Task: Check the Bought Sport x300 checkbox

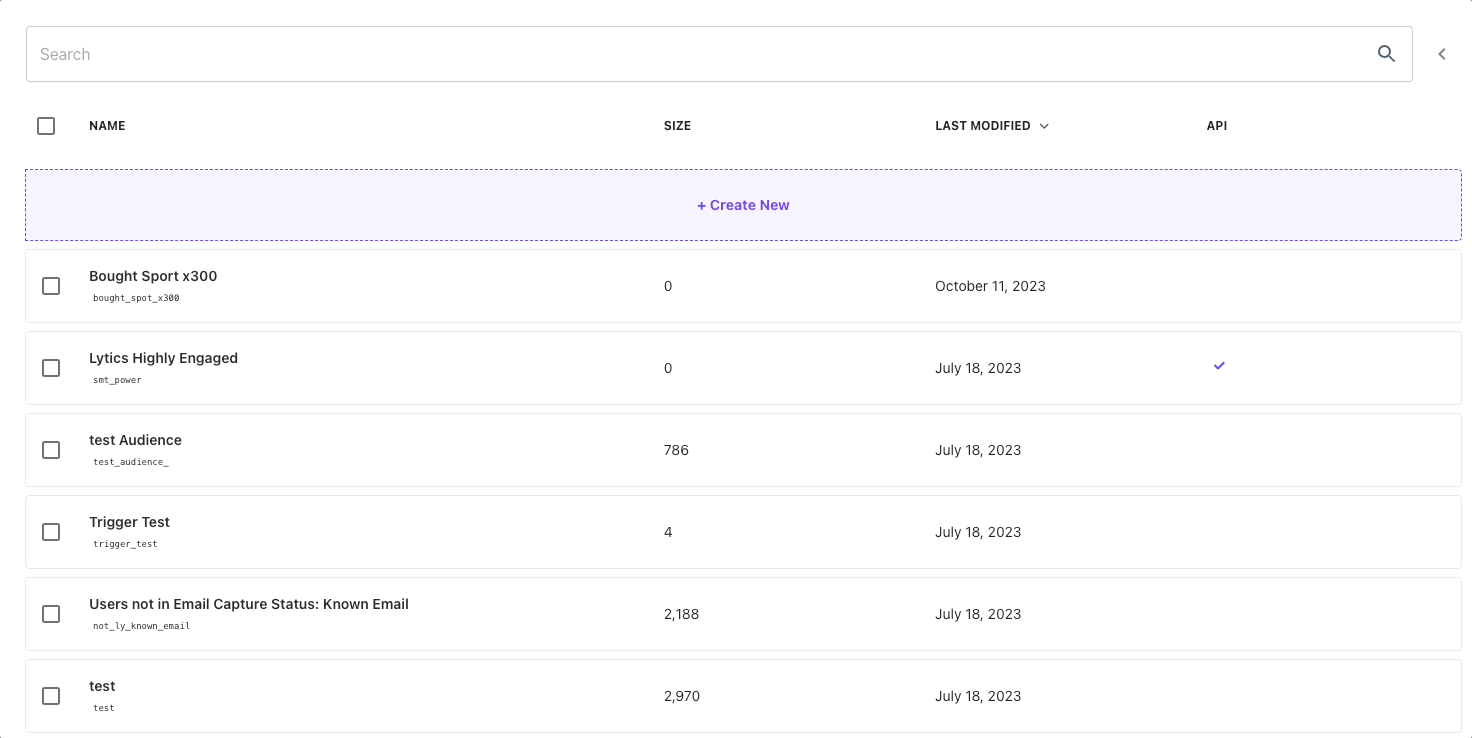Action: pyautogui.click(x=51, y=286)
